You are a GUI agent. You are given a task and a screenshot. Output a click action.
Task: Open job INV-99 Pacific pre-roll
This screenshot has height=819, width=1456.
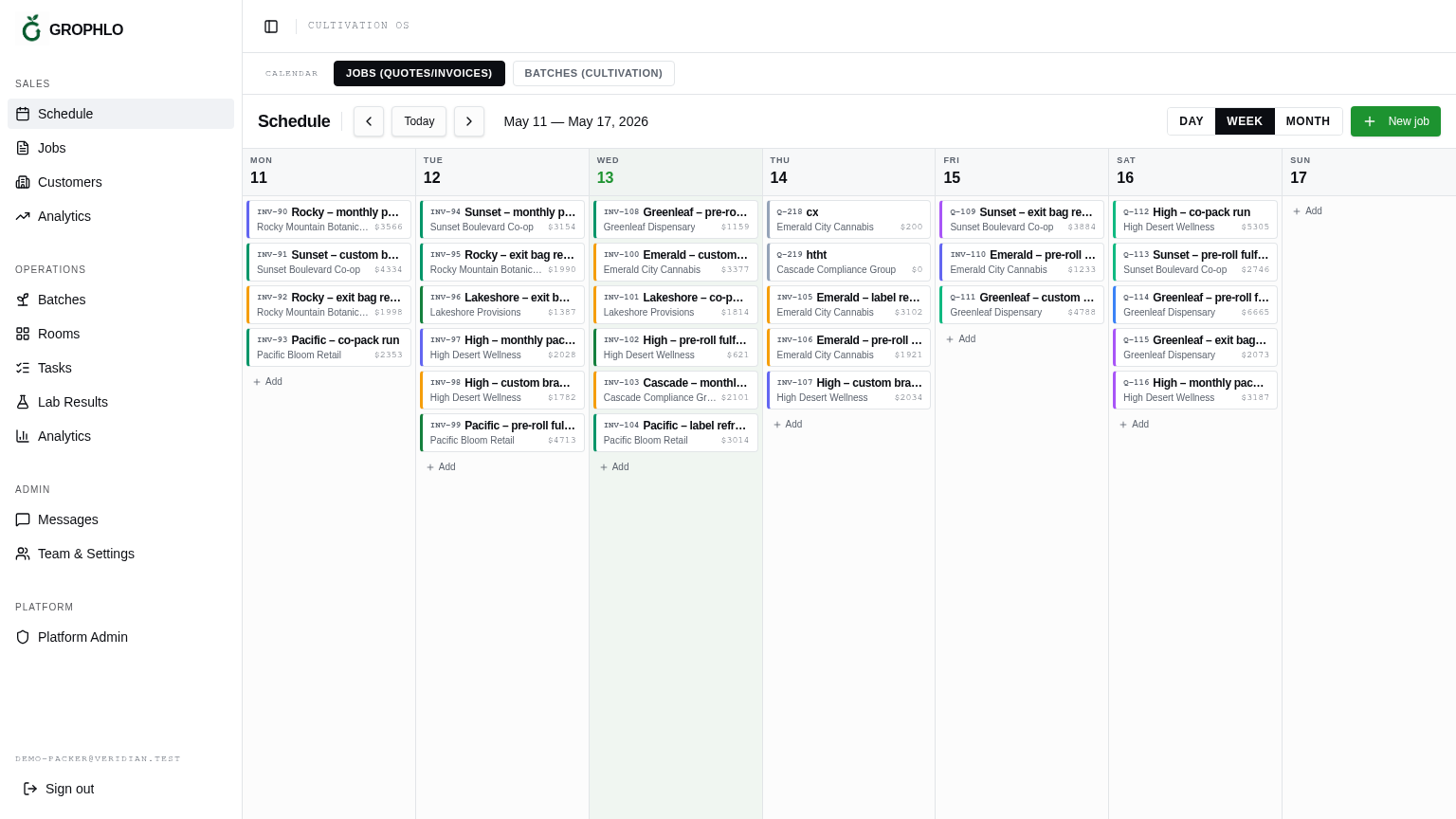pos(502,432)
